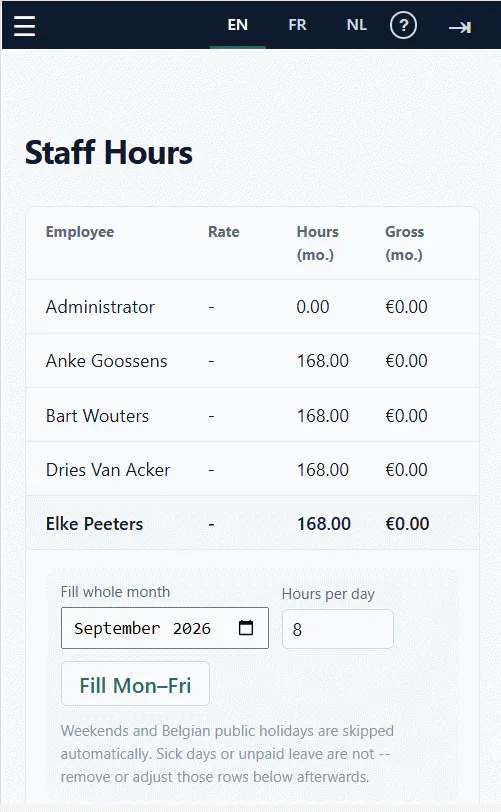Open the calendar picker icon in month field

point(246,628)
